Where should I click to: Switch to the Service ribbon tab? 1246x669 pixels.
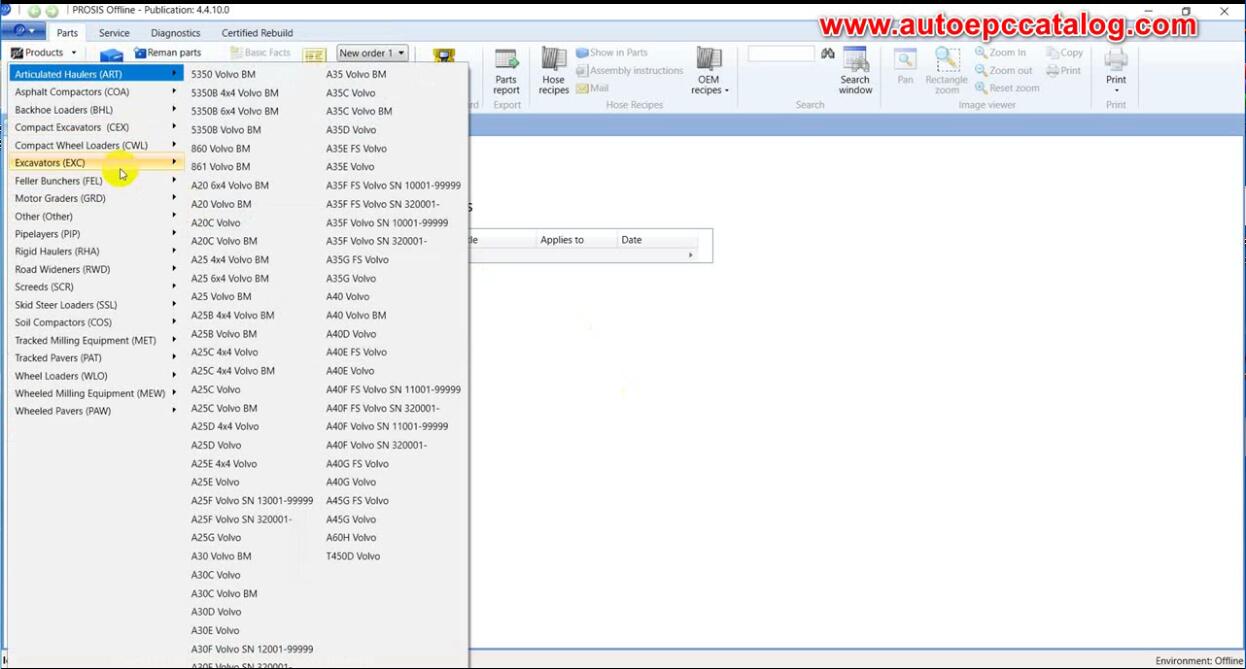pyautogui.click(x=114, y=33)
